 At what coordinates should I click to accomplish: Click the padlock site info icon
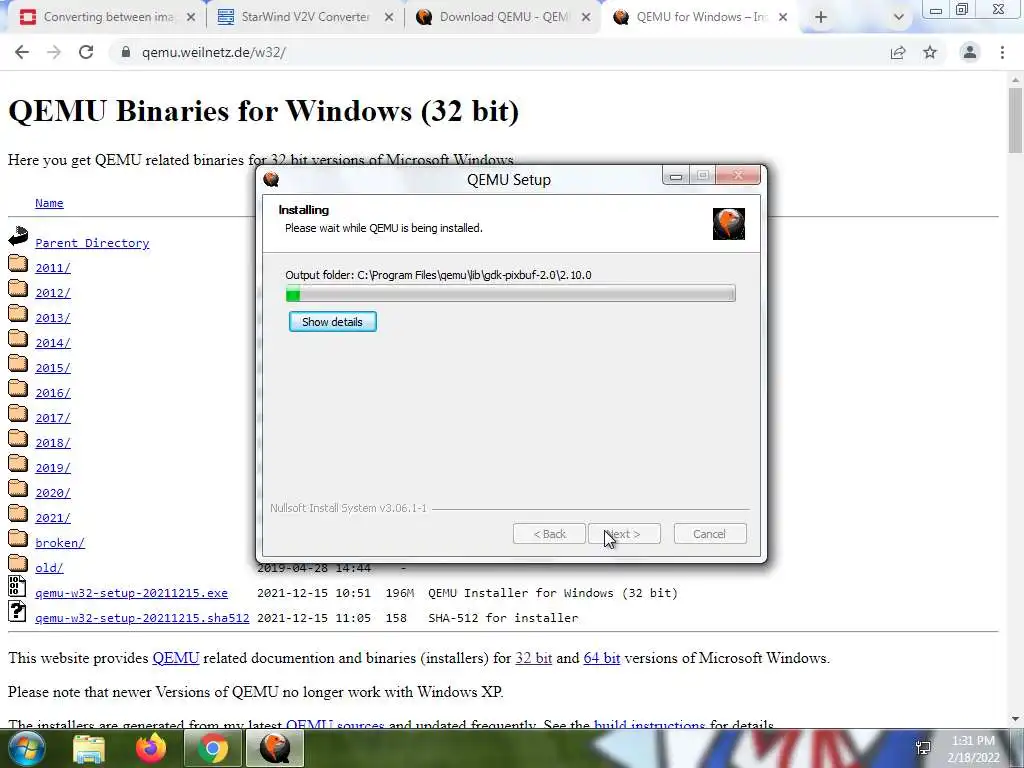pos(126,52)
